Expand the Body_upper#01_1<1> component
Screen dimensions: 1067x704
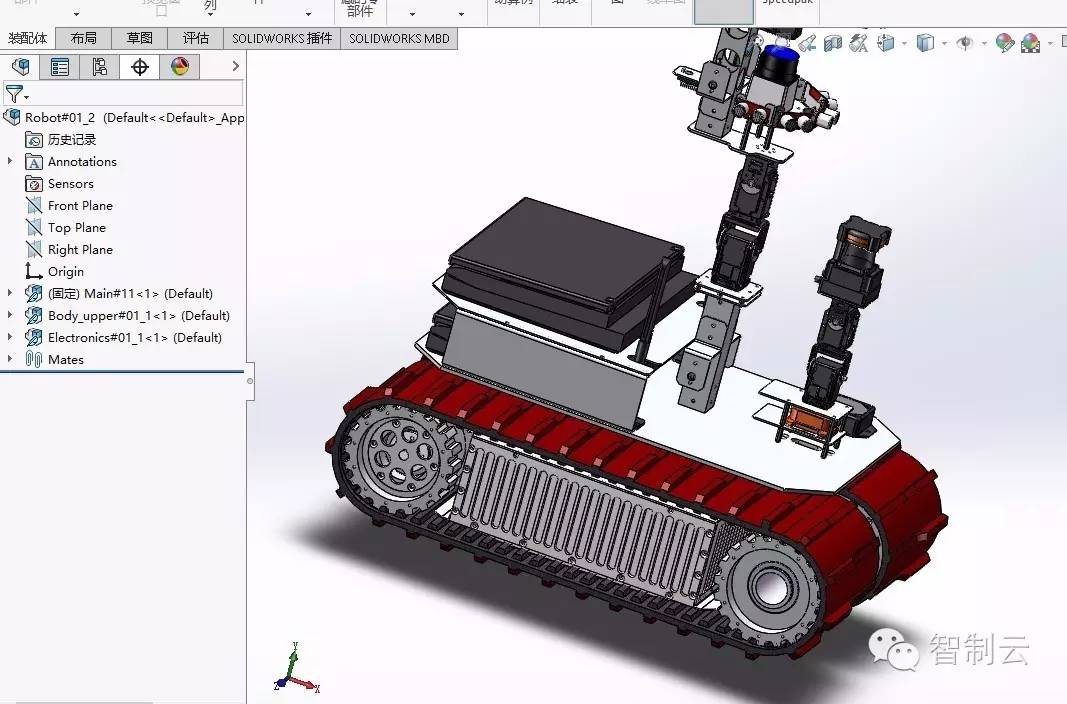point(10,315)
